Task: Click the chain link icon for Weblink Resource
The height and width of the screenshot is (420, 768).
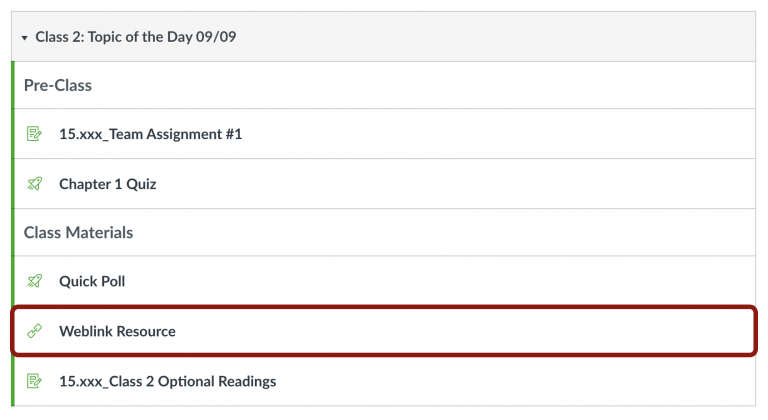Action: pos(35,331)
